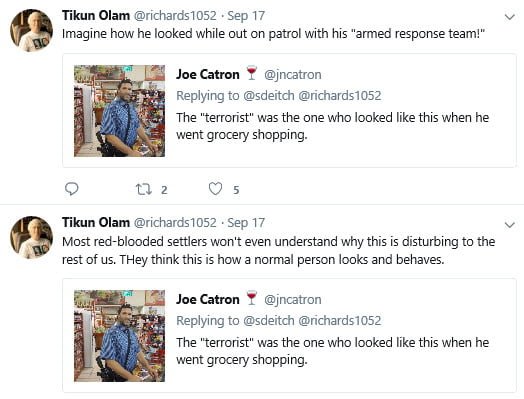Open Tikun Olam profile name in first tweet
Screen dimensions: 524x399
coord(96,16)
